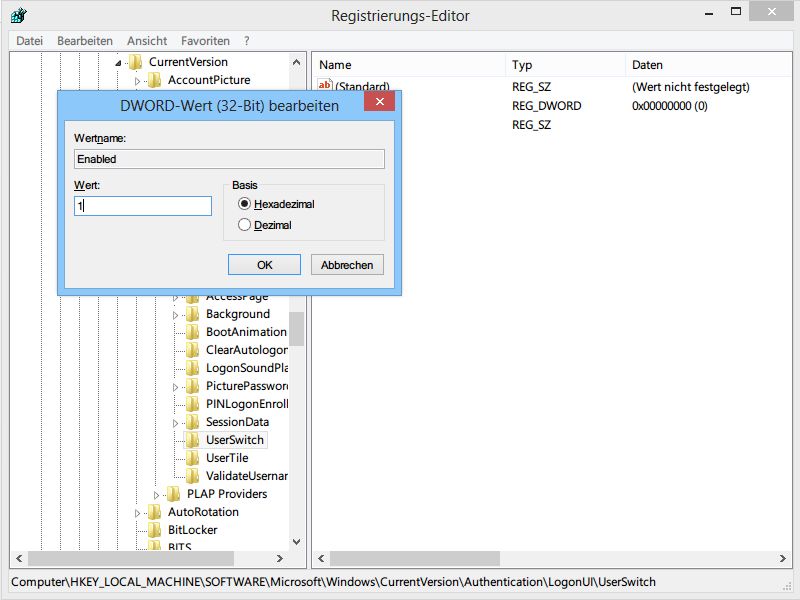Open the Datei menu
The height and width of the screenshot is (600, 800).
tap(30, 41)
